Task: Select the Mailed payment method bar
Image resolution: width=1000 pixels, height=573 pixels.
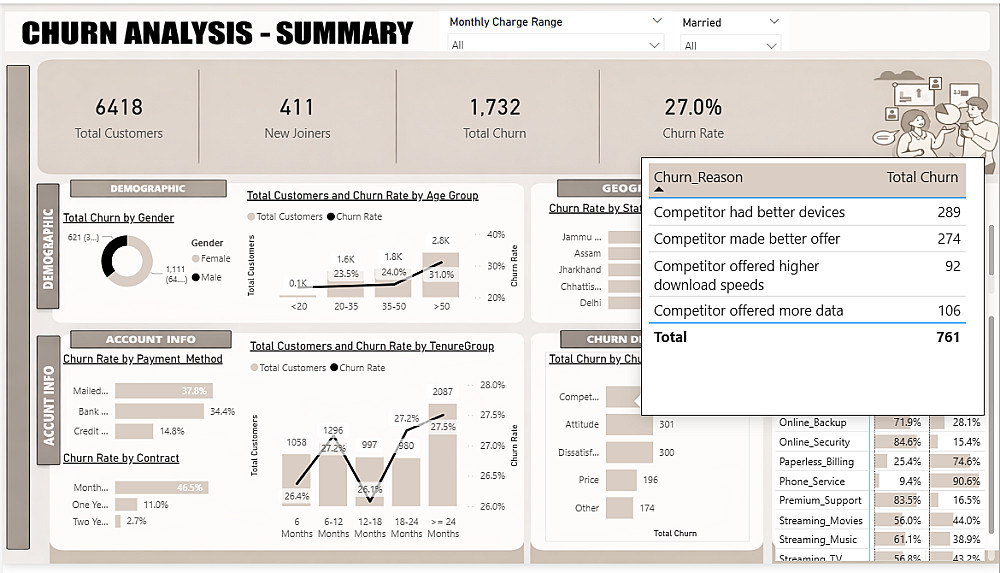Action: [164, 391]
